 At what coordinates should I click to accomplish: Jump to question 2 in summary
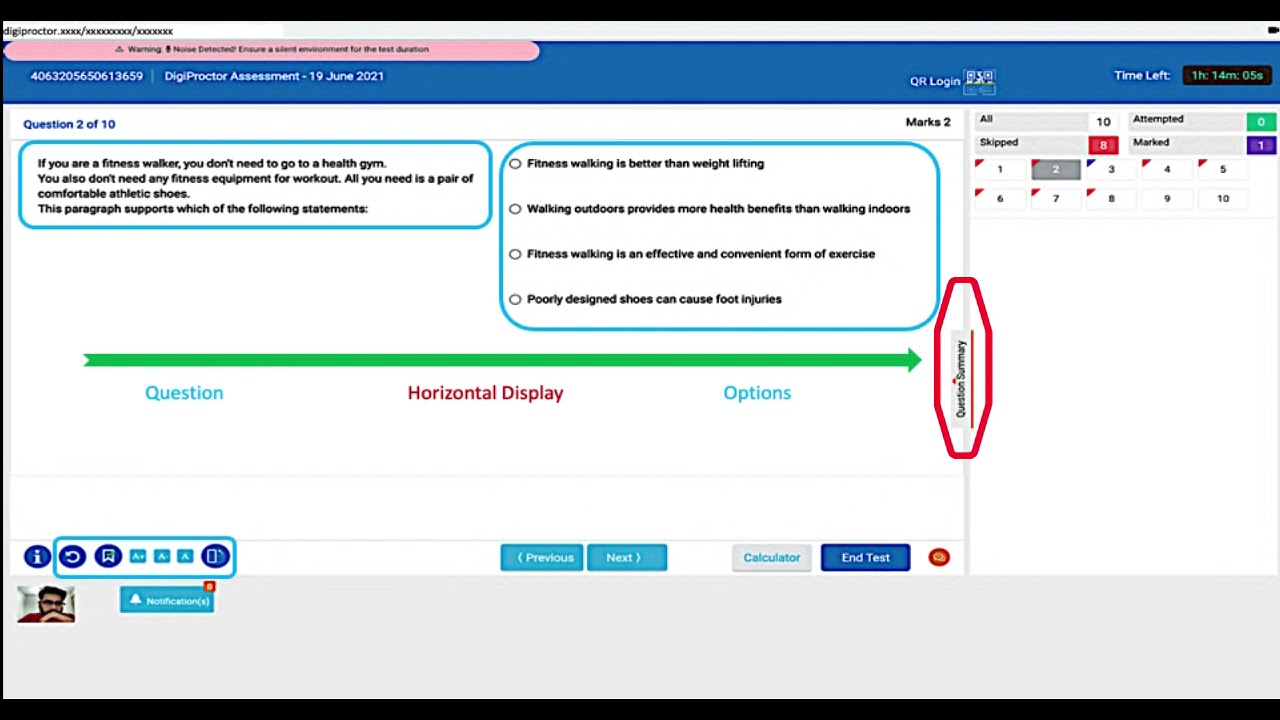pyautogui.click(x=1055, y=170)
